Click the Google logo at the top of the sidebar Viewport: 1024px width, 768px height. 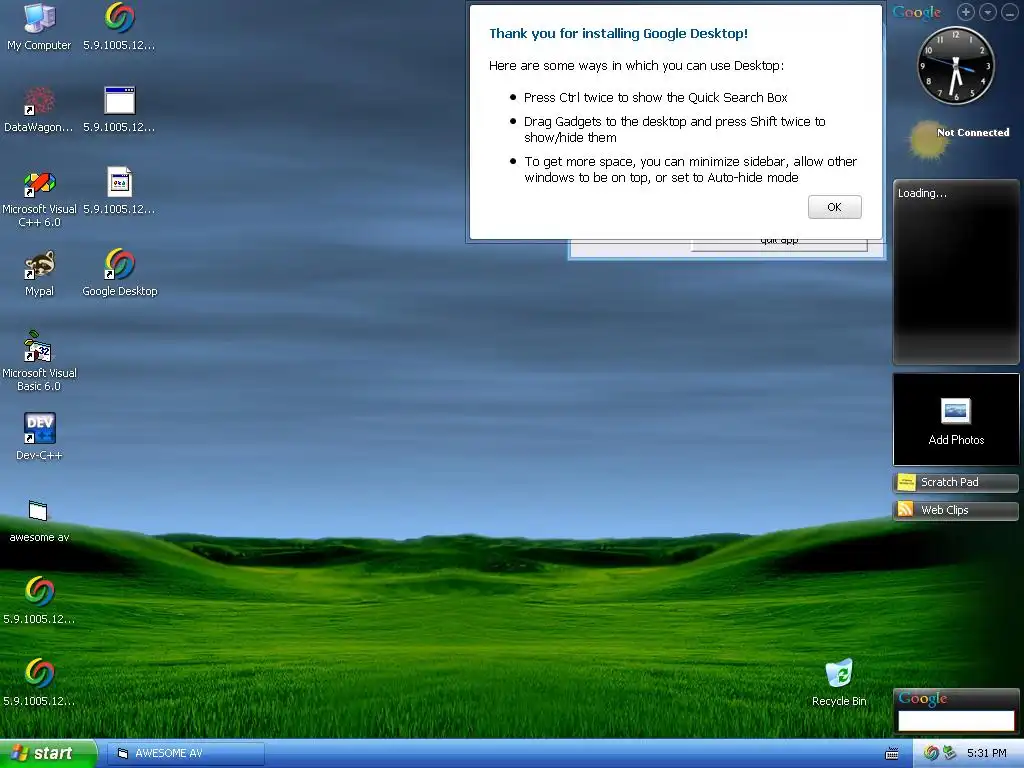click(917, 12)
